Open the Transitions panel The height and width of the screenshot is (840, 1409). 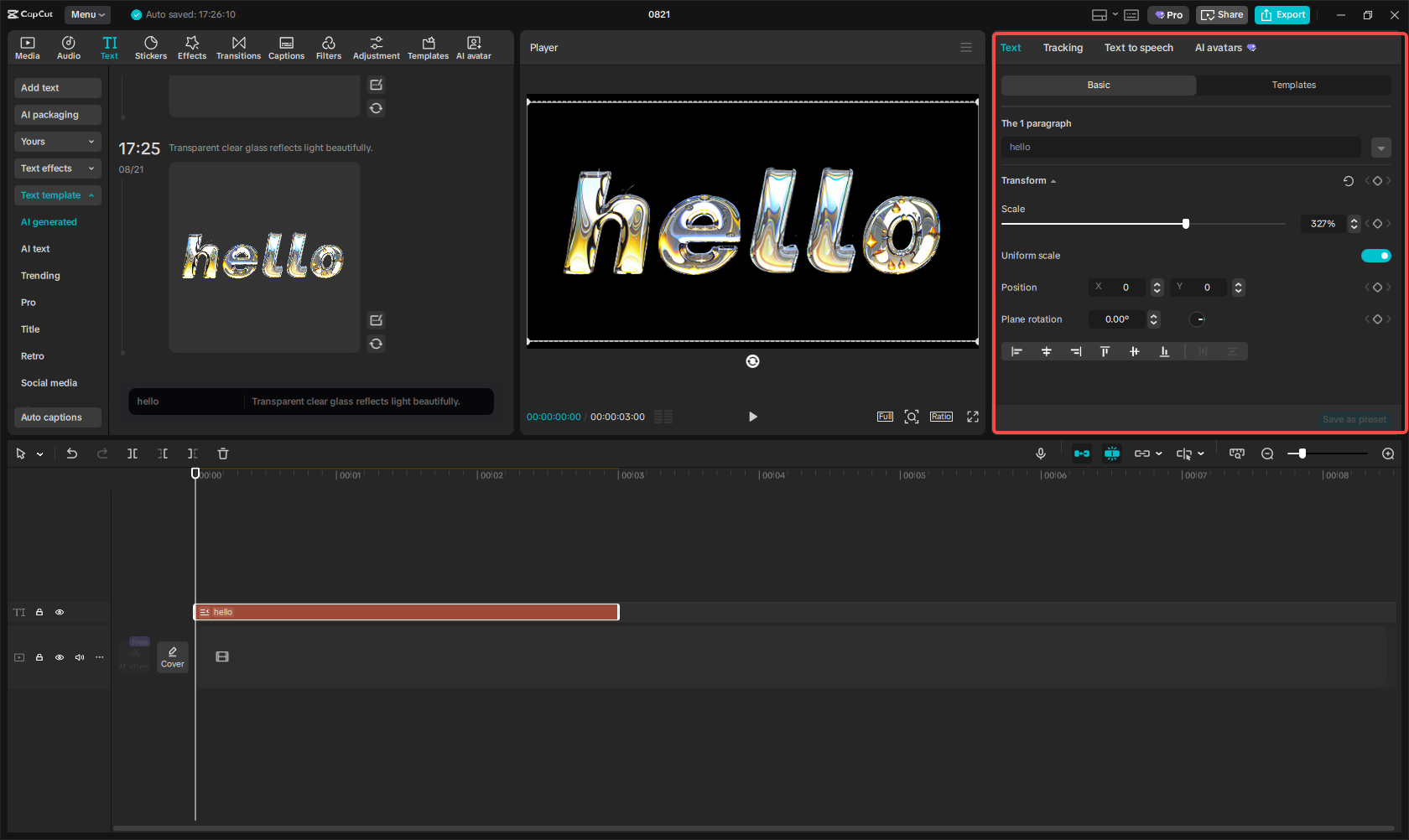point(238,47)
